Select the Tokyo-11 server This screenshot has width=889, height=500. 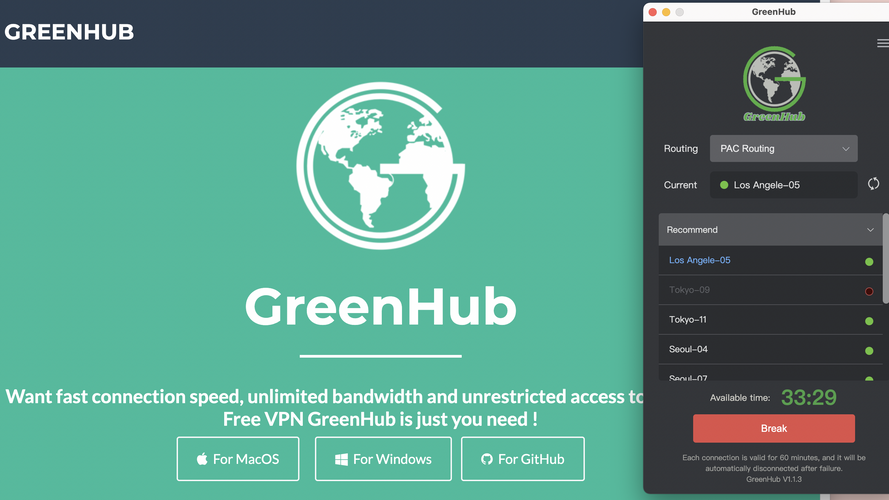[770, 320]
